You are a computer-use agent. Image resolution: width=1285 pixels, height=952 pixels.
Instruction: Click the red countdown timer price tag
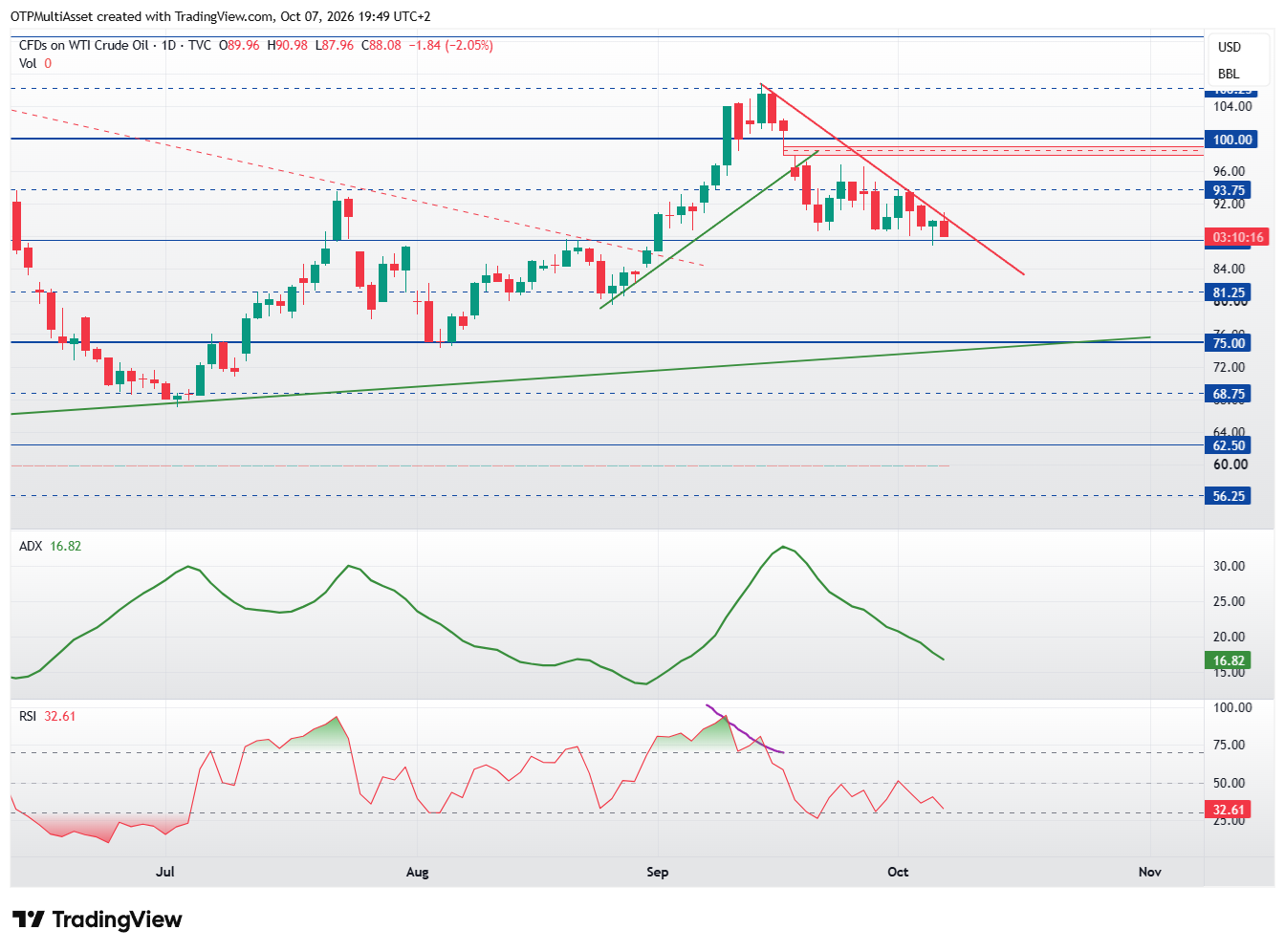click(1237, 237)
